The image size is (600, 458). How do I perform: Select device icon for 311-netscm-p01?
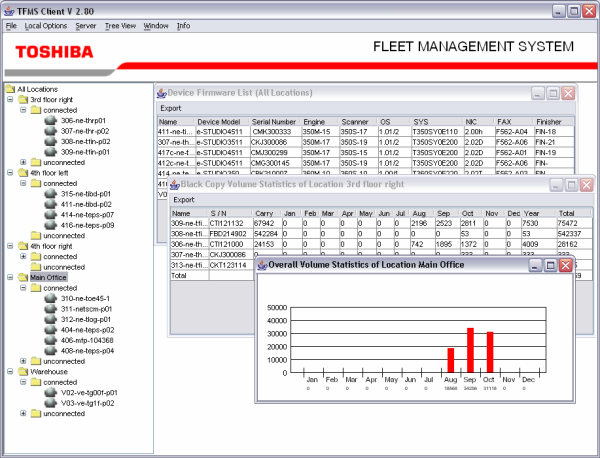(x=51, y=309)
